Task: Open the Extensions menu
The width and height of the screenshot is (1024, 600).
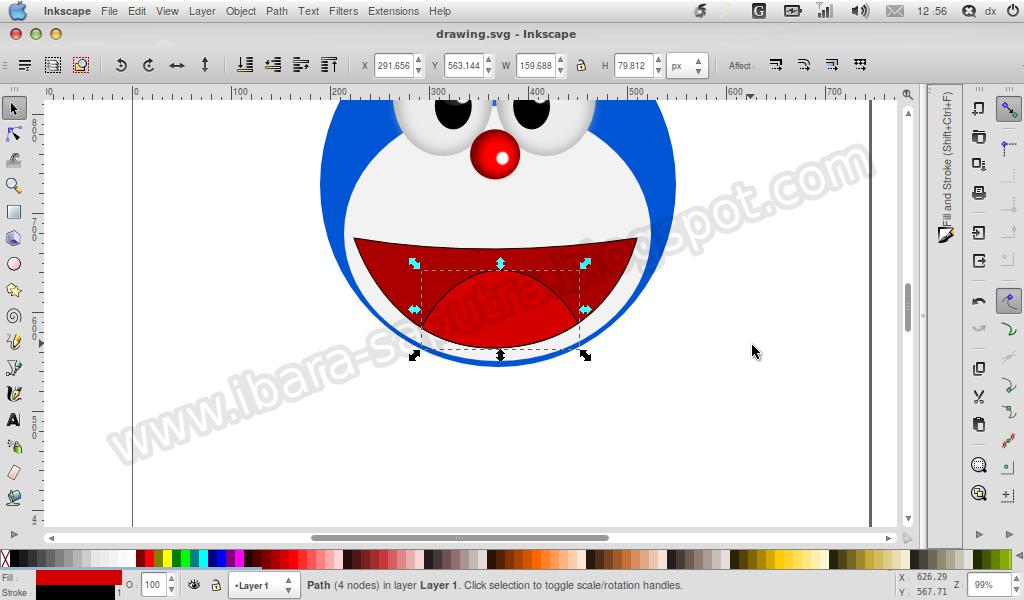Action: (x=393, y=11)
